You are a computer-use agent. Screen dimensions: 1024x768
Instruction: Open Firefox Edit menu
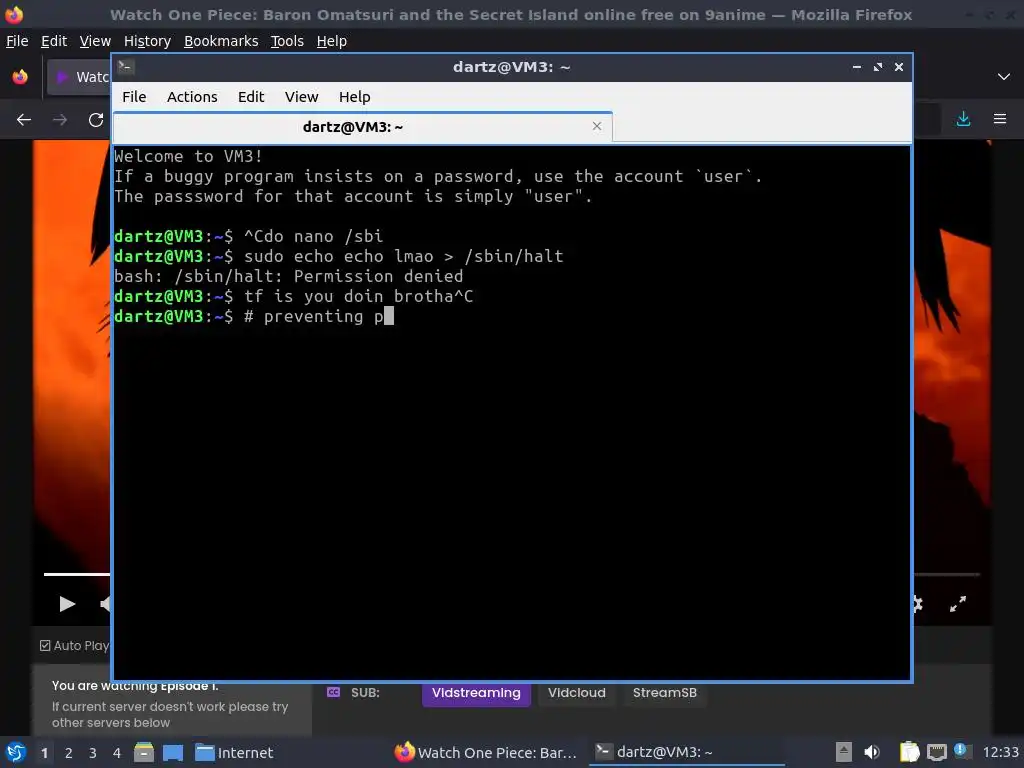pyautogui.click(x=54, y=41)
